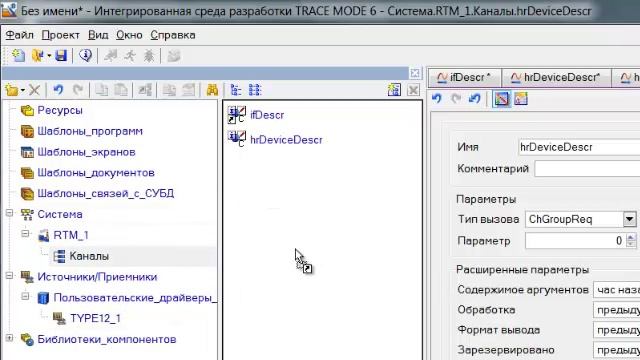Click the ifDescr channel icon
Viewport: 640px width, 360px height.
click(x=237, y=115)
